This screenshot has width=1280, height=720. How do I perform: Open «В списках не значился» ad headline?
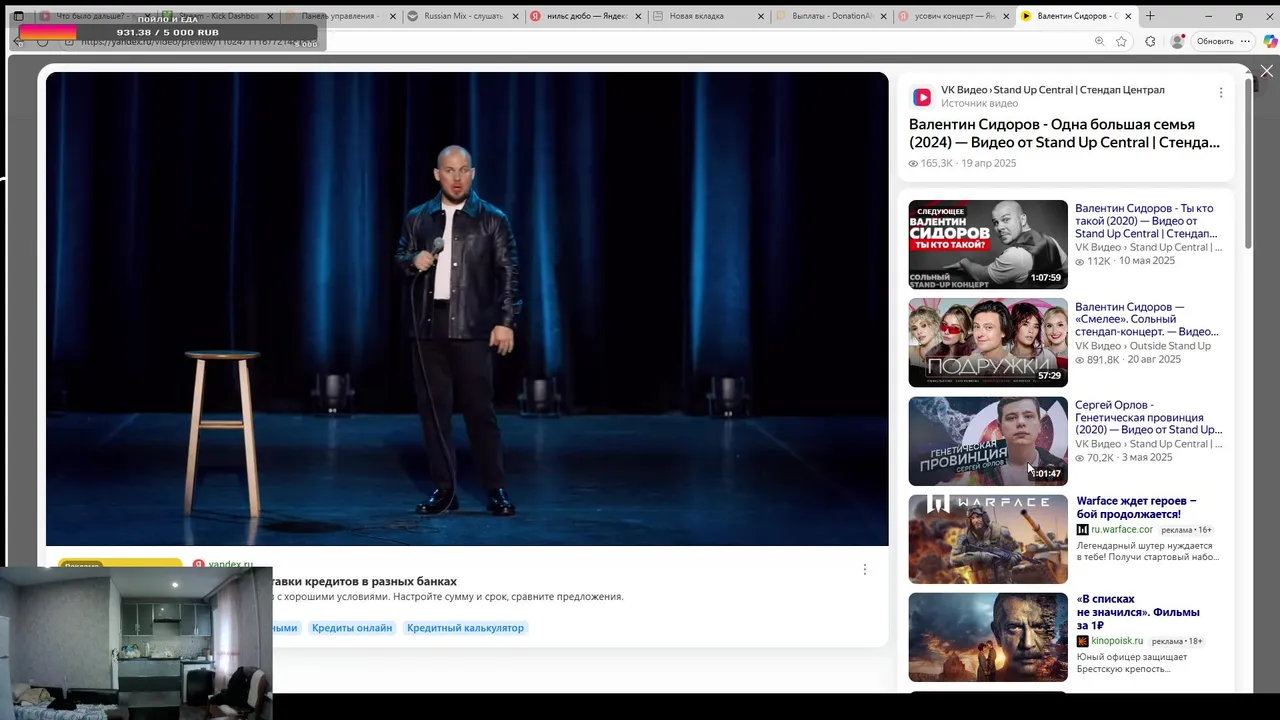[1138, 612]
